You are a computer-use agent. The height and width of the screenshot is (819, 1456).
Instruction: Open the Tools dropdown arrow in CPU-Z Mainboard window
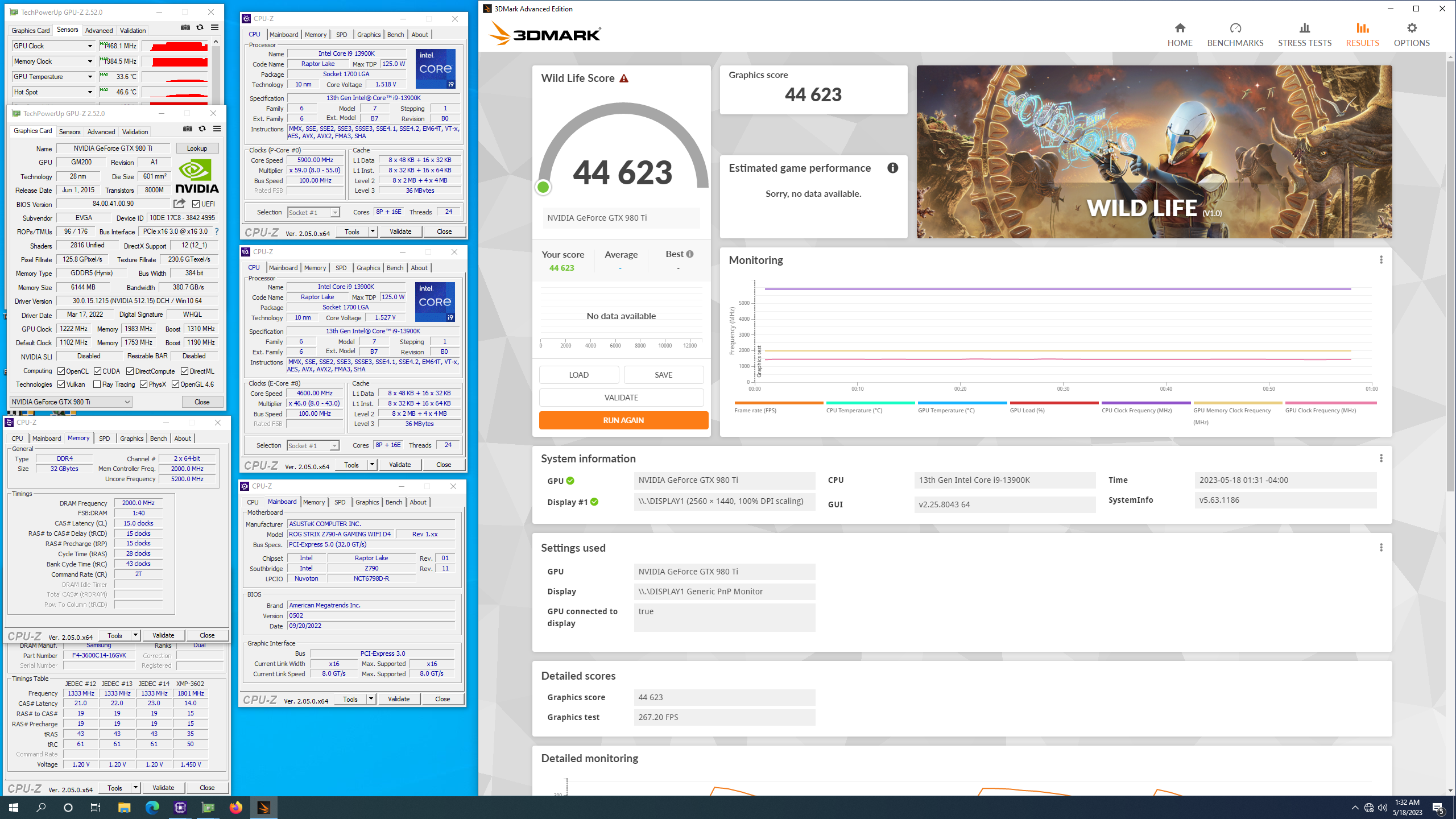371,699
